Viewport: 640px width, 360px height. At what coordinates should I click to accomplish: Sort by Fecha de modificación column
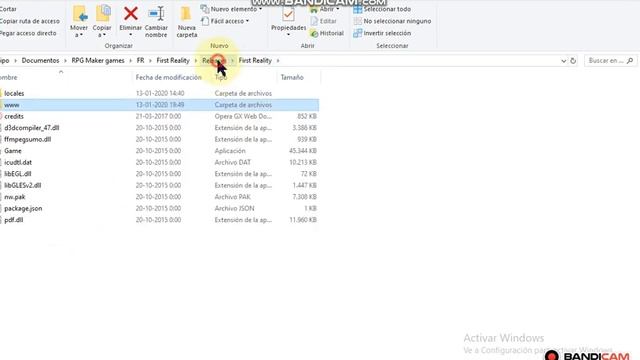pyautogui.click(x=169, y=77)
